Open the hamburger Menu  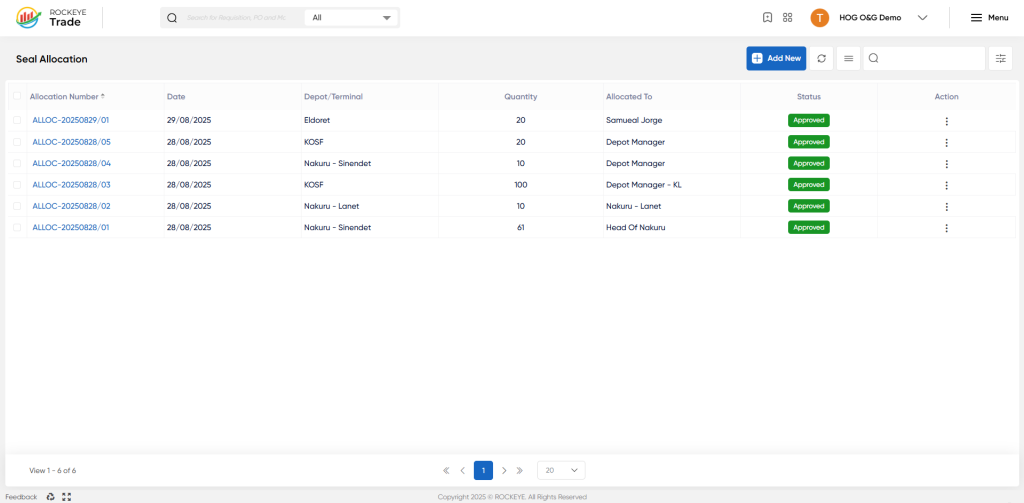(989, 18)
